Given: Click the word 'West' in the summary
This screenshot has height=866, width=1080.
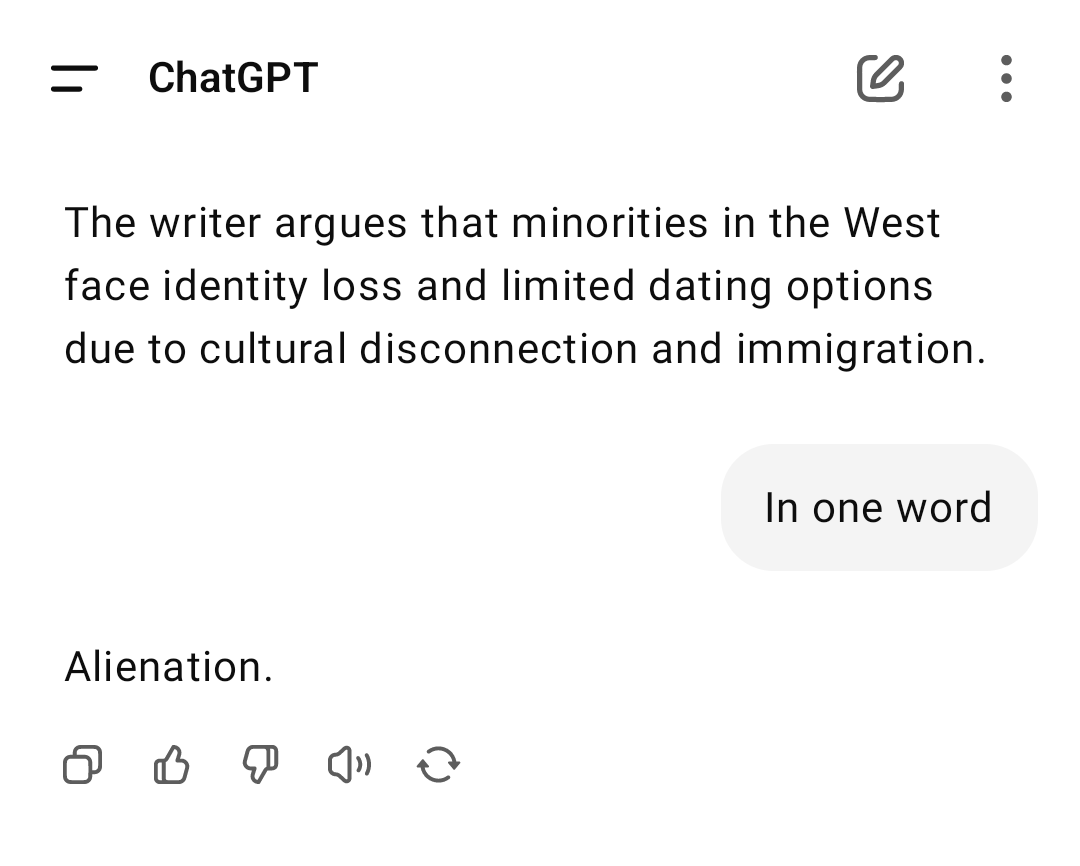Looking at the screenshot, I should pyautogui.click(x=892, y=223).
